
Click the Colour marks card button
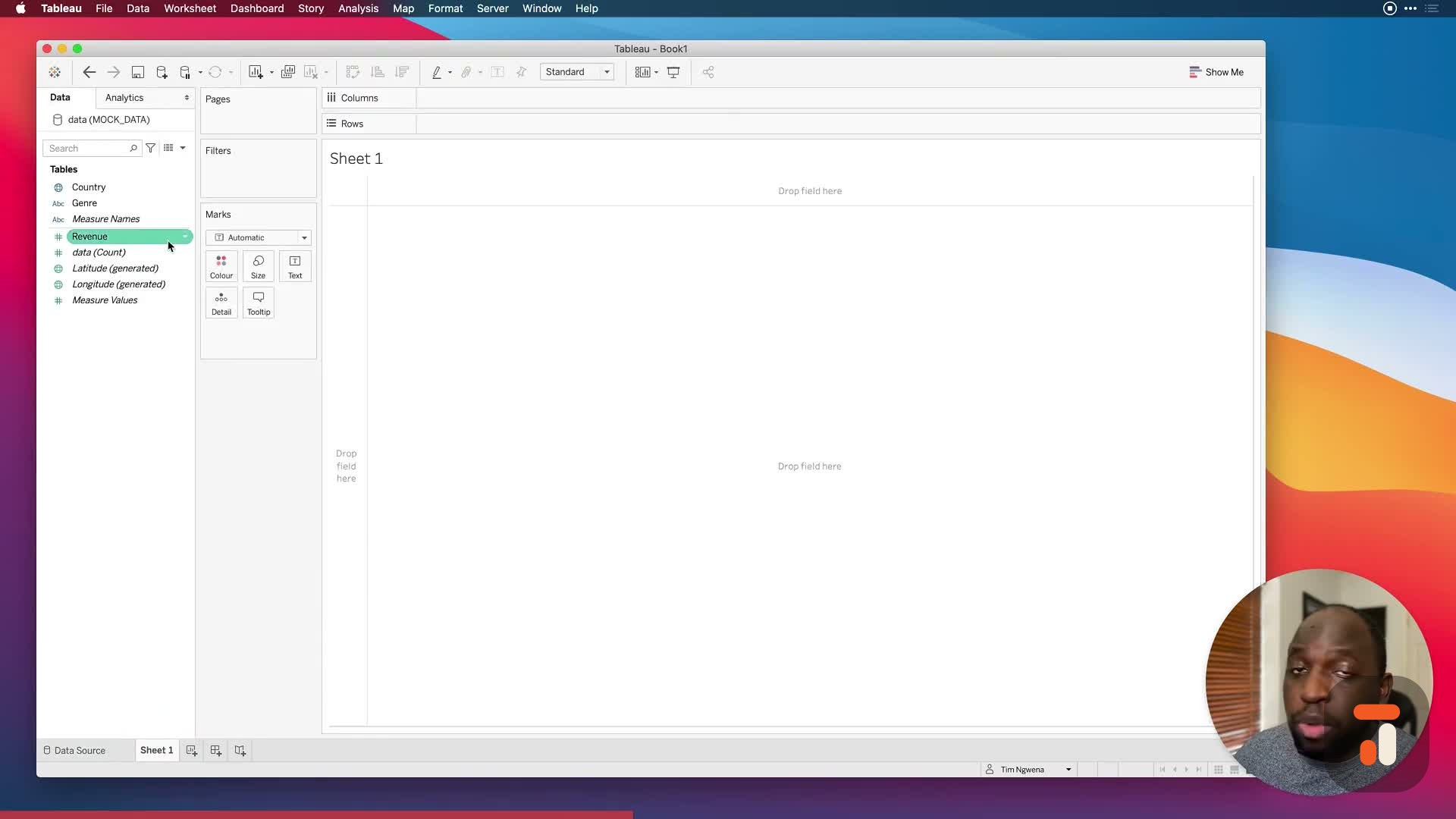click(x=221, y=267)
